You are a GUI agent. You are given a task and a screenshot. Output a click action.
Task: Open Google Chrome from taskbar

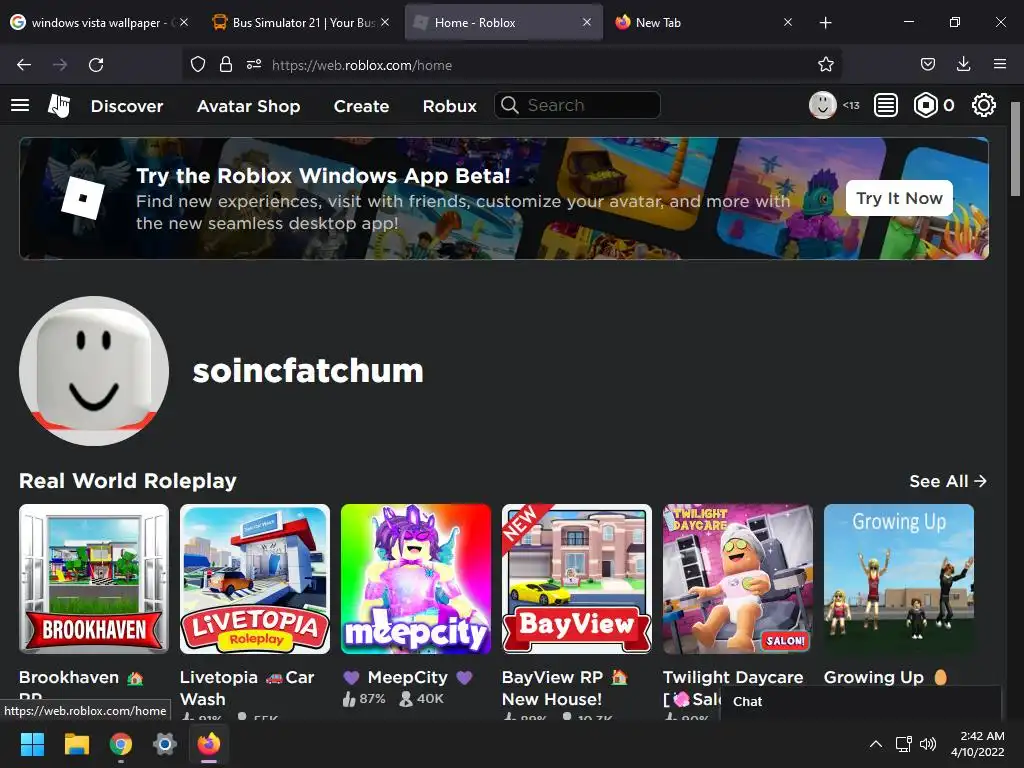(x=121, y=744)
